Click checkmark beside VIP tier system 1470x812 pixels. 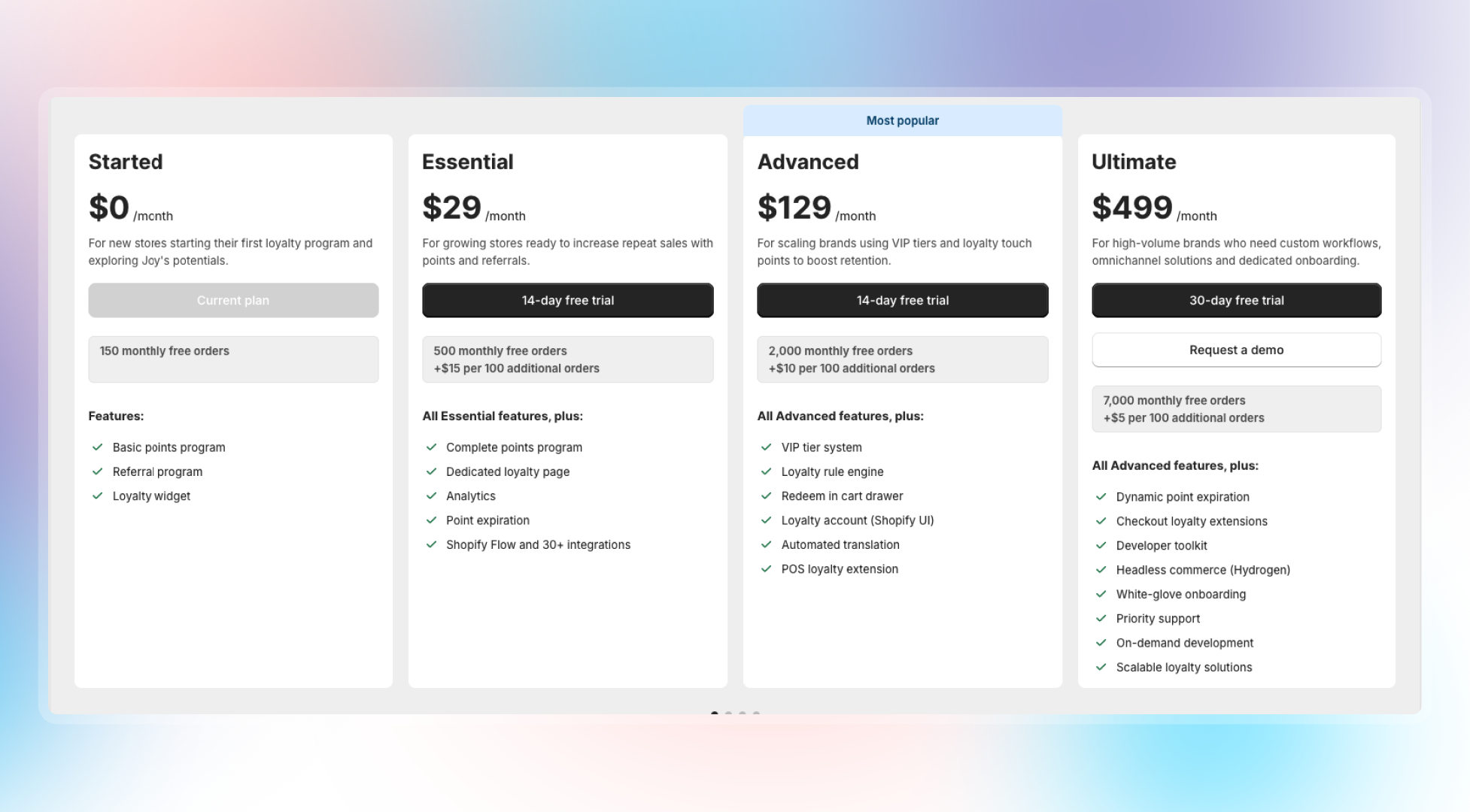[766, 447]
